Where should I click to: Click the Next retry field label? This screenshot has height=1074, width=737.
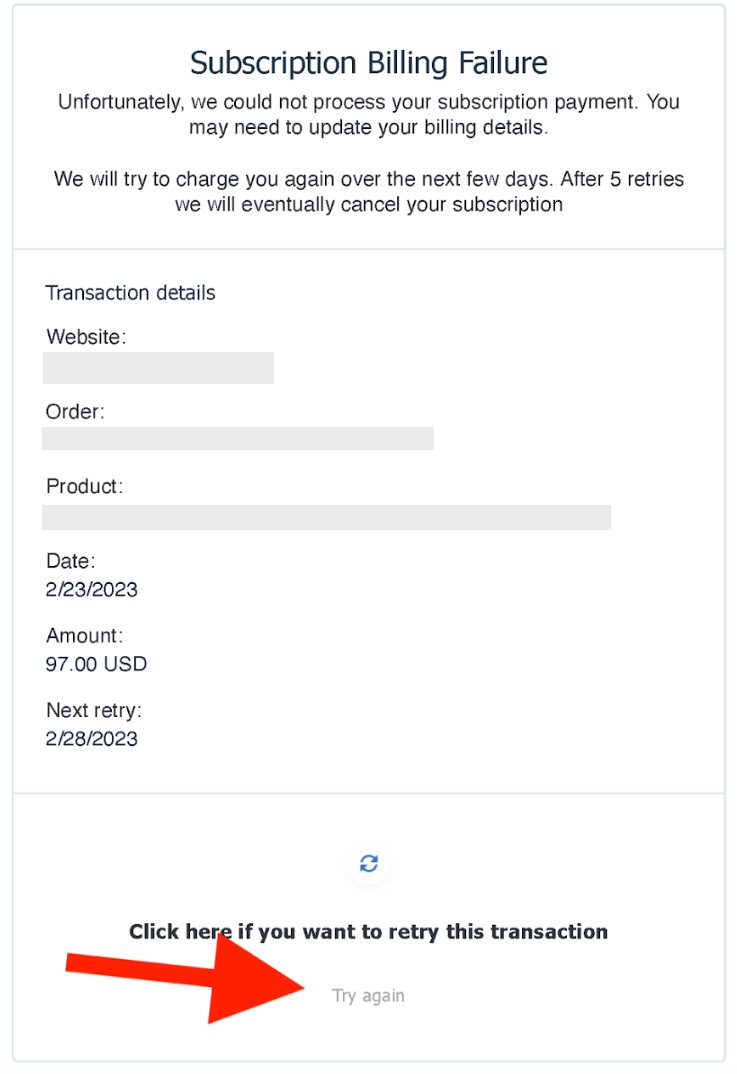pos(94,711)
